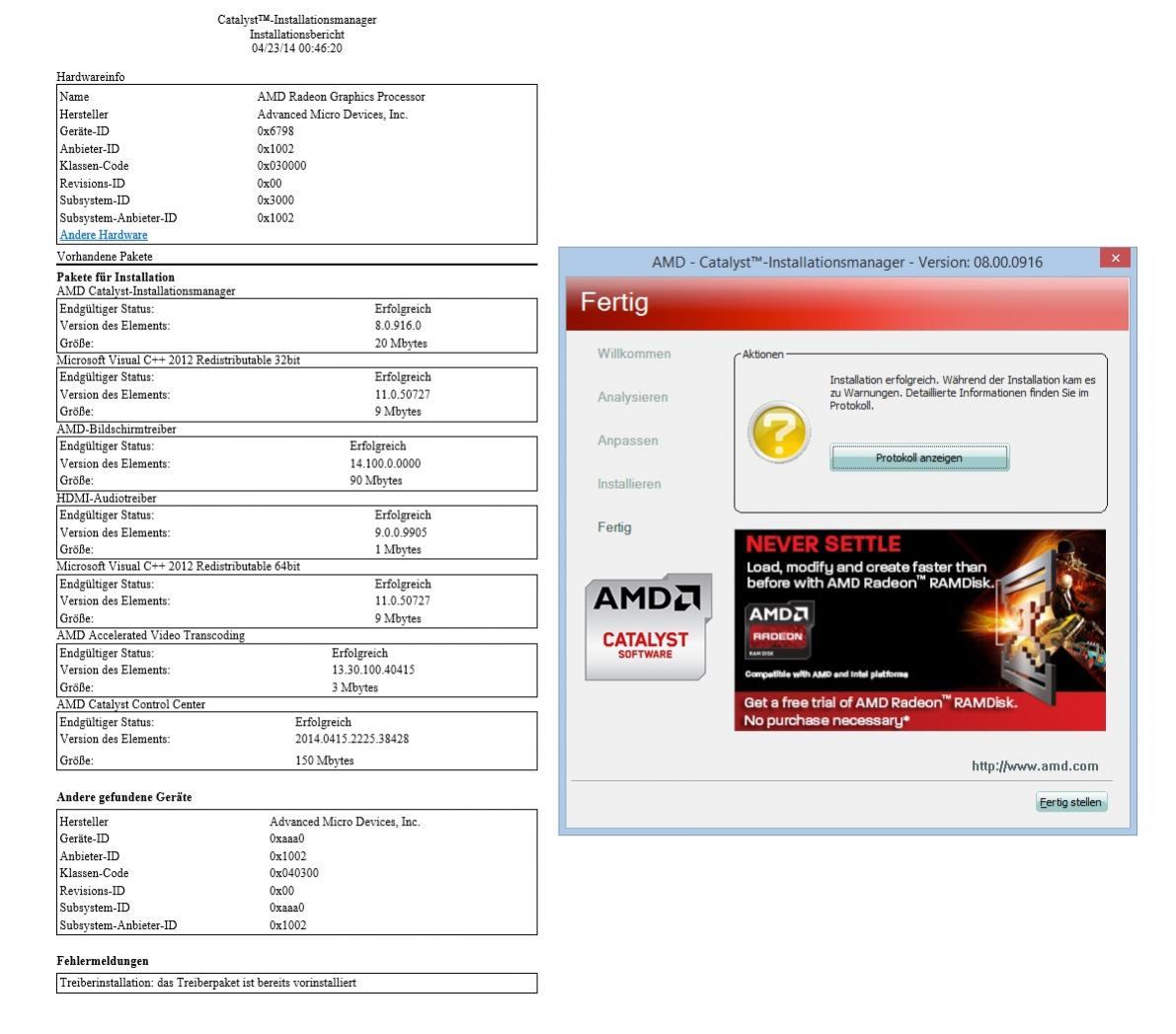The height and width of the screenshot is (1034, 1176).
Task: Click the report date 04/23/14 00:46:20
Action: [x=297, y=48]
